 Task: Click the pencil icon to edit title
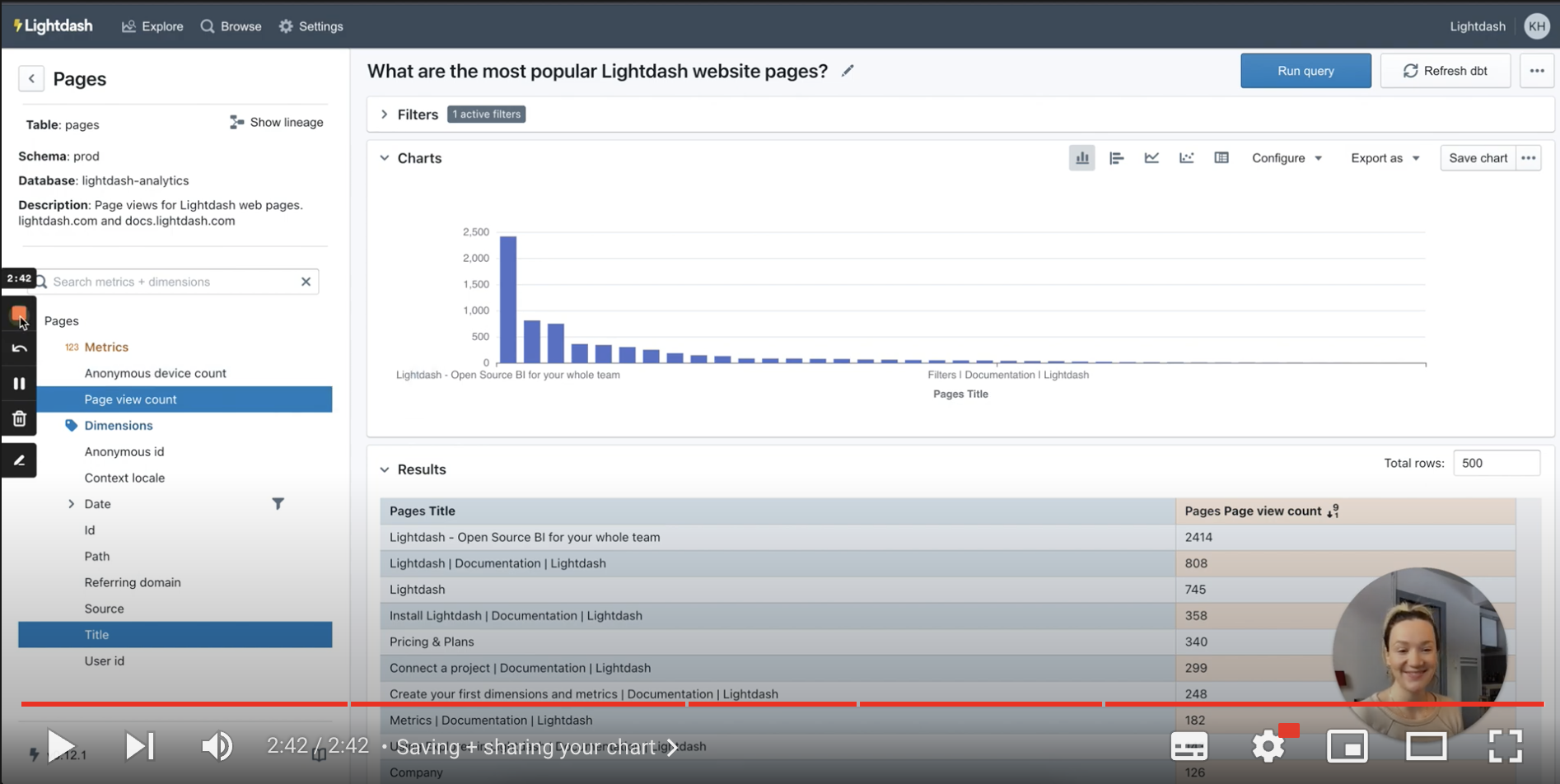pos(848,72)
